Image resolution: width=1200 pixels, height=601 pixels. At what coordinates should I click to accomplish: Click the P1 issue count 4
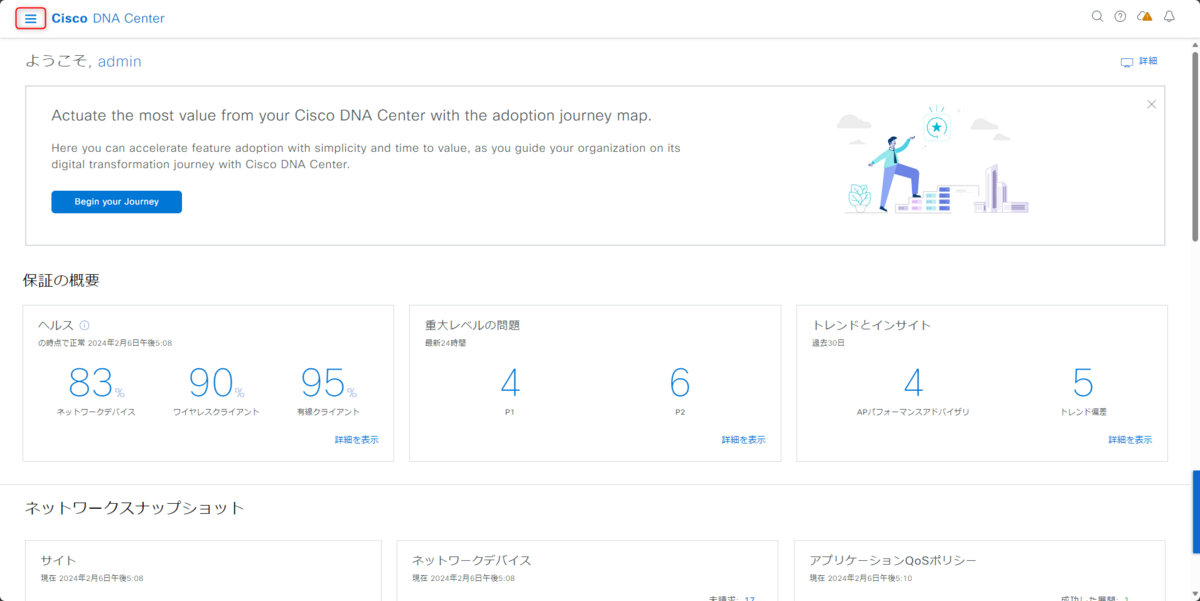pyautogui.click(x=510, y=384)
